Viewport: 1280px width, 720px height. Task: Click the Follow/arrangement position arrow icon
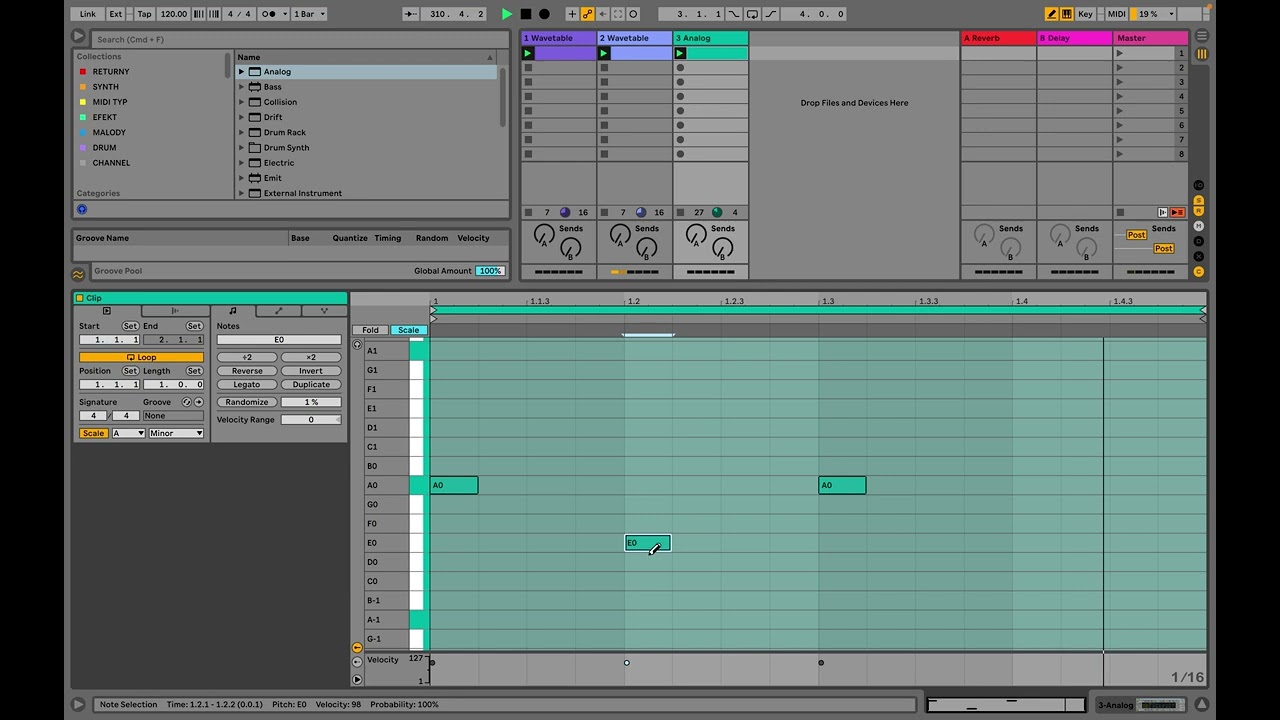point(412,14)
